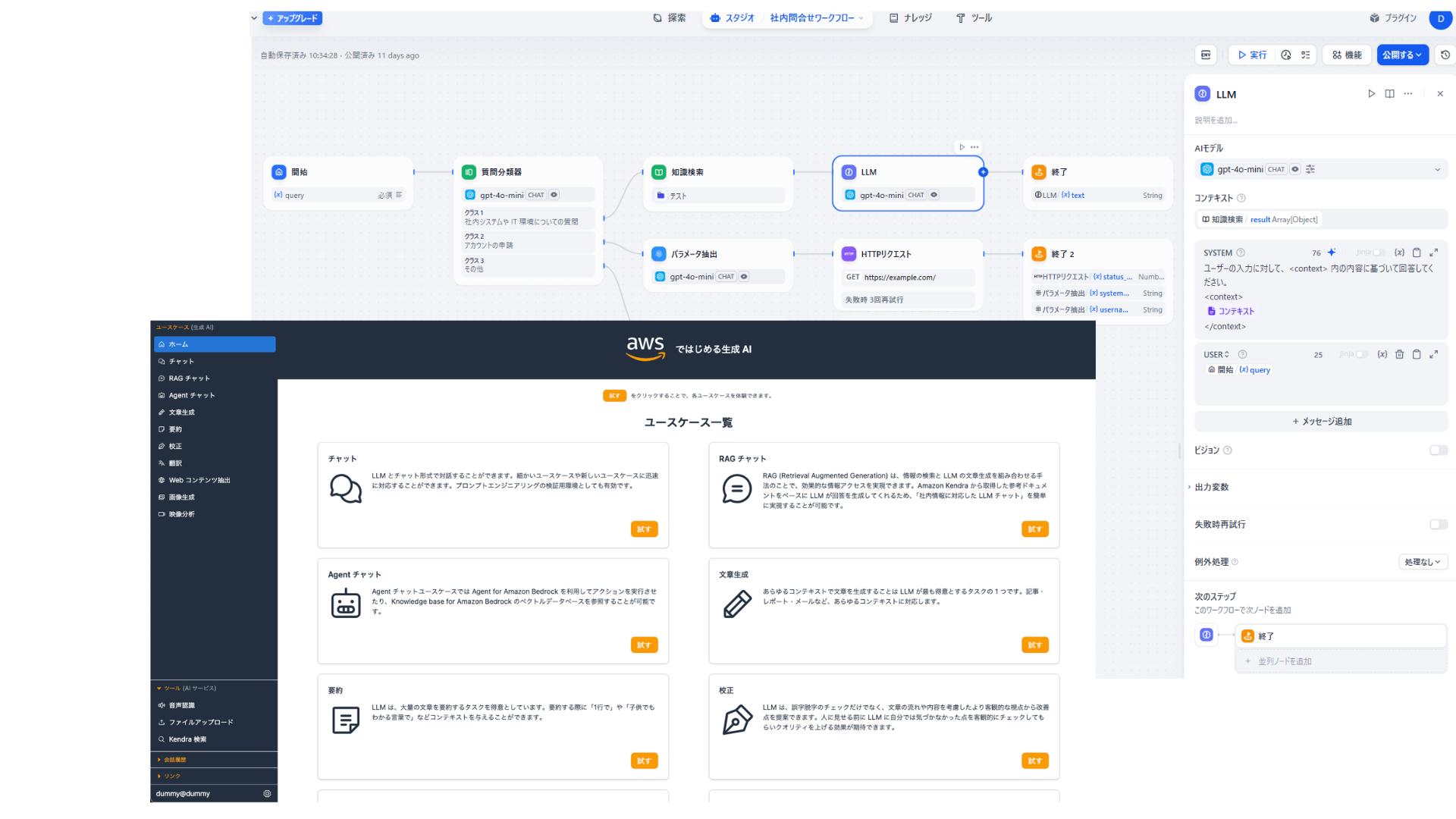Image resolution: width=1456 pixels, height=819 pixels.
Task: Select the パラメータ抽出 node on canvas
Action: click(718, 265)
